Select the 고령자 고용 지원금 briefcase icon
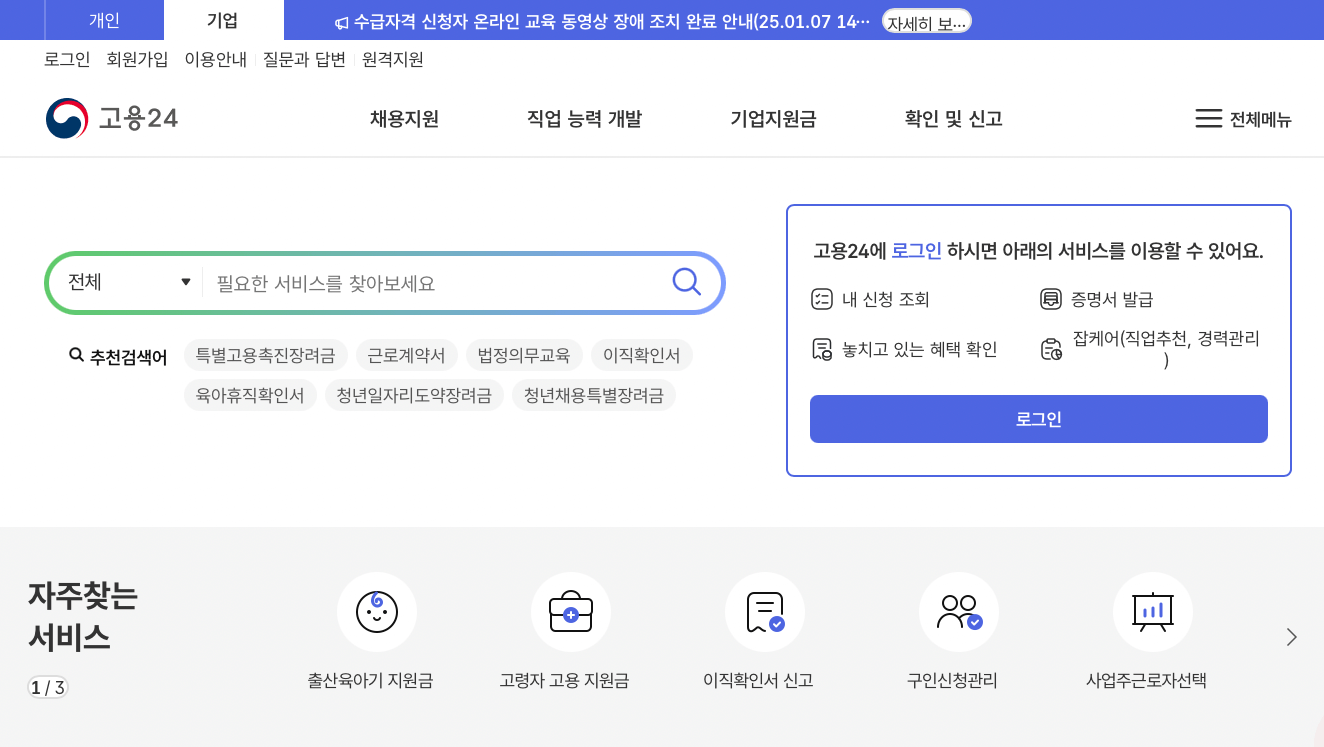Screen dimensions: 1324x747 (571, 612)
